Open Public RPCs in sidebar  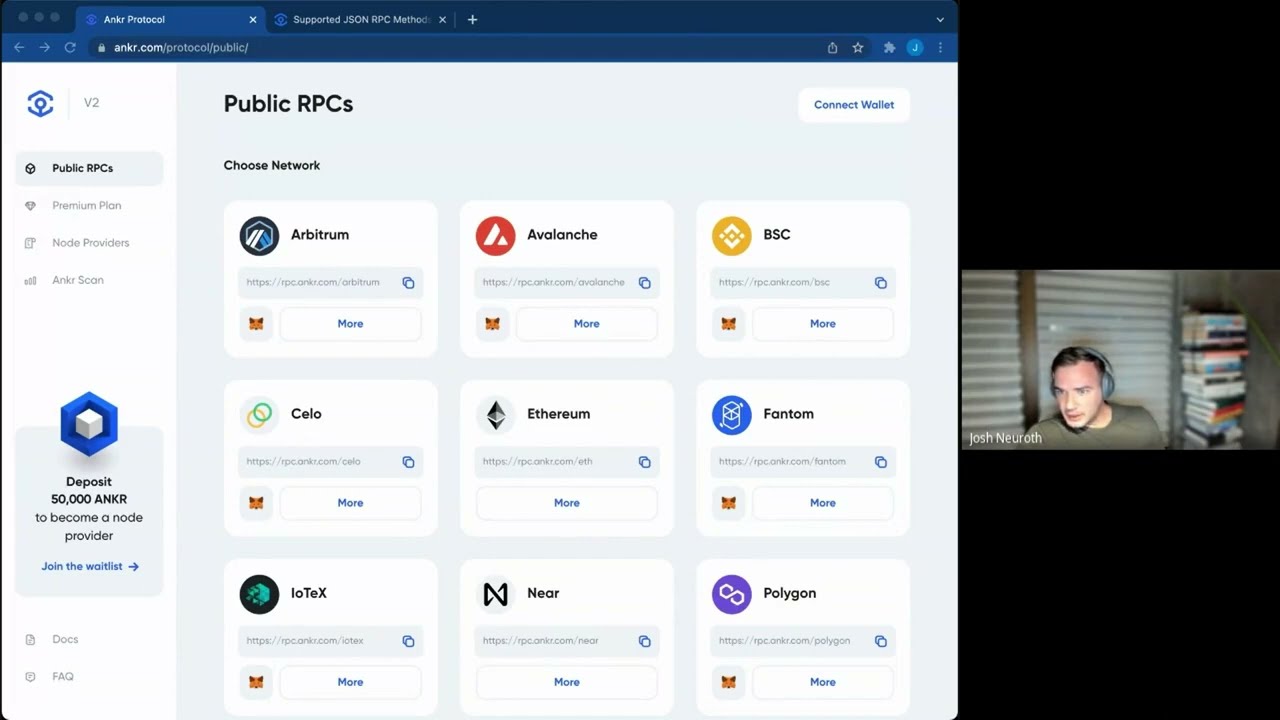tap(89, 168)
